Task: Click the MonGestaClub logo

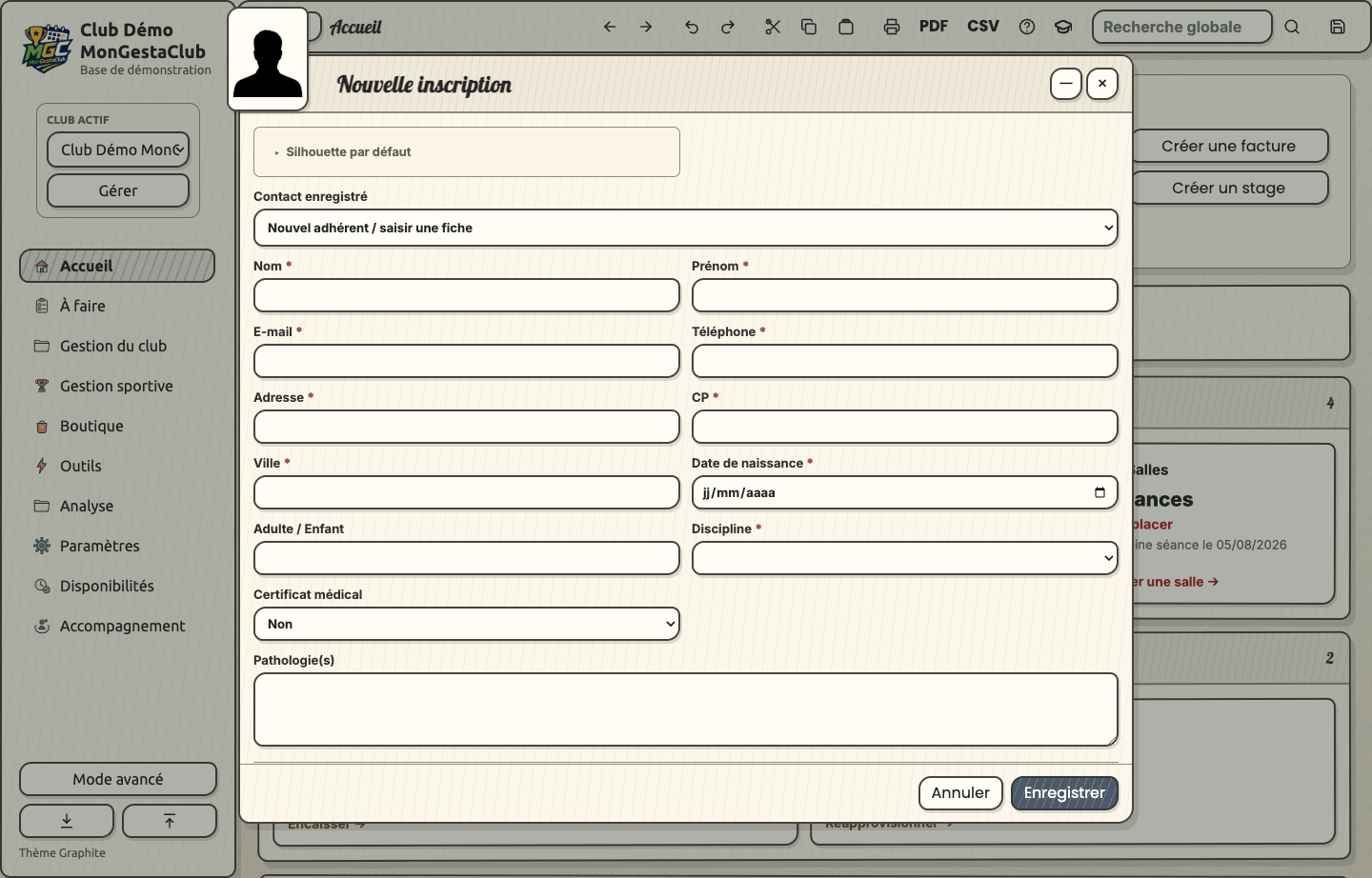Action: coord(47,49)
